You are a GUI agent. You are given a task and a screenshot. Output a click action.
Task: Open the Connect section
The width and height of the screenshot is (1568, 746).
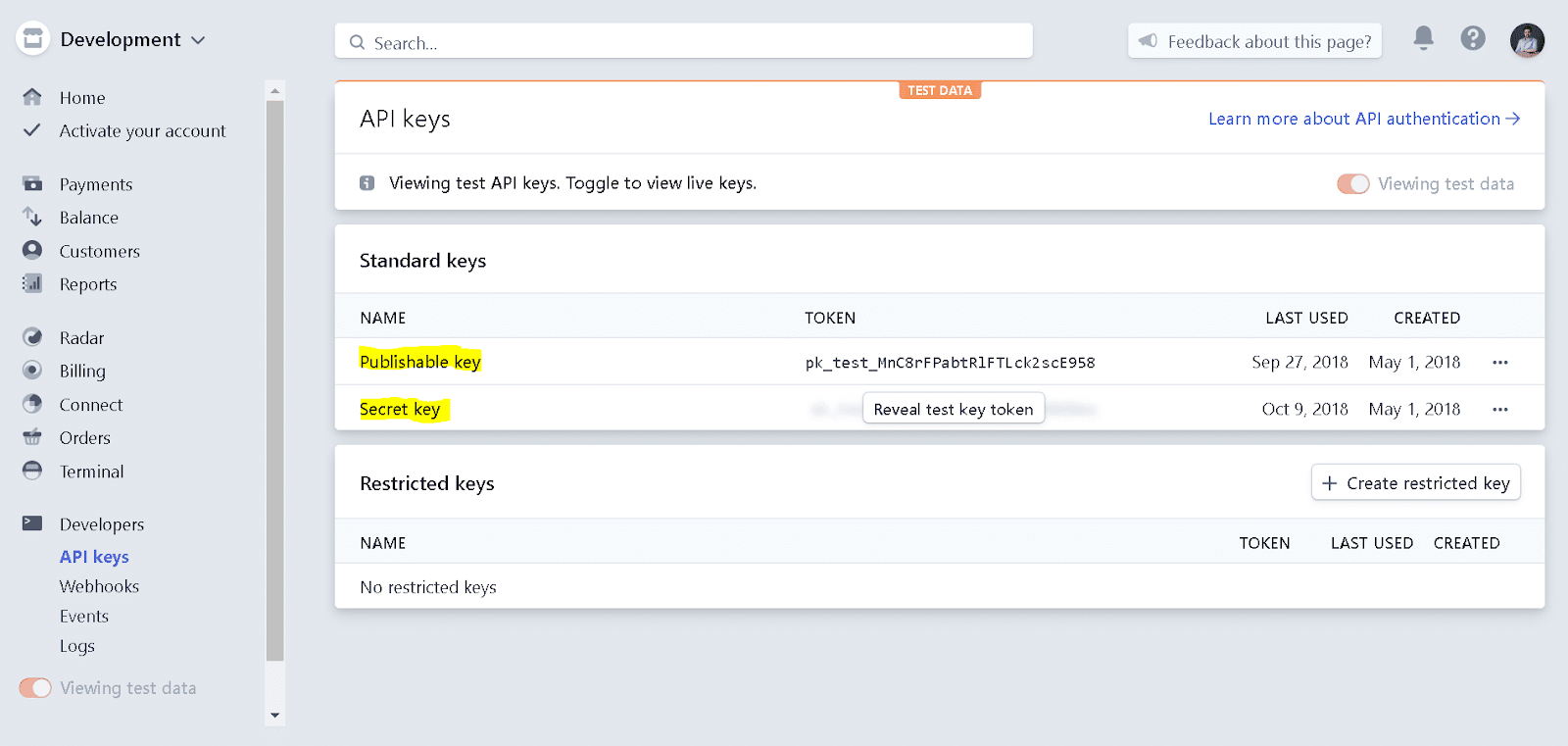tap(91, 405)
